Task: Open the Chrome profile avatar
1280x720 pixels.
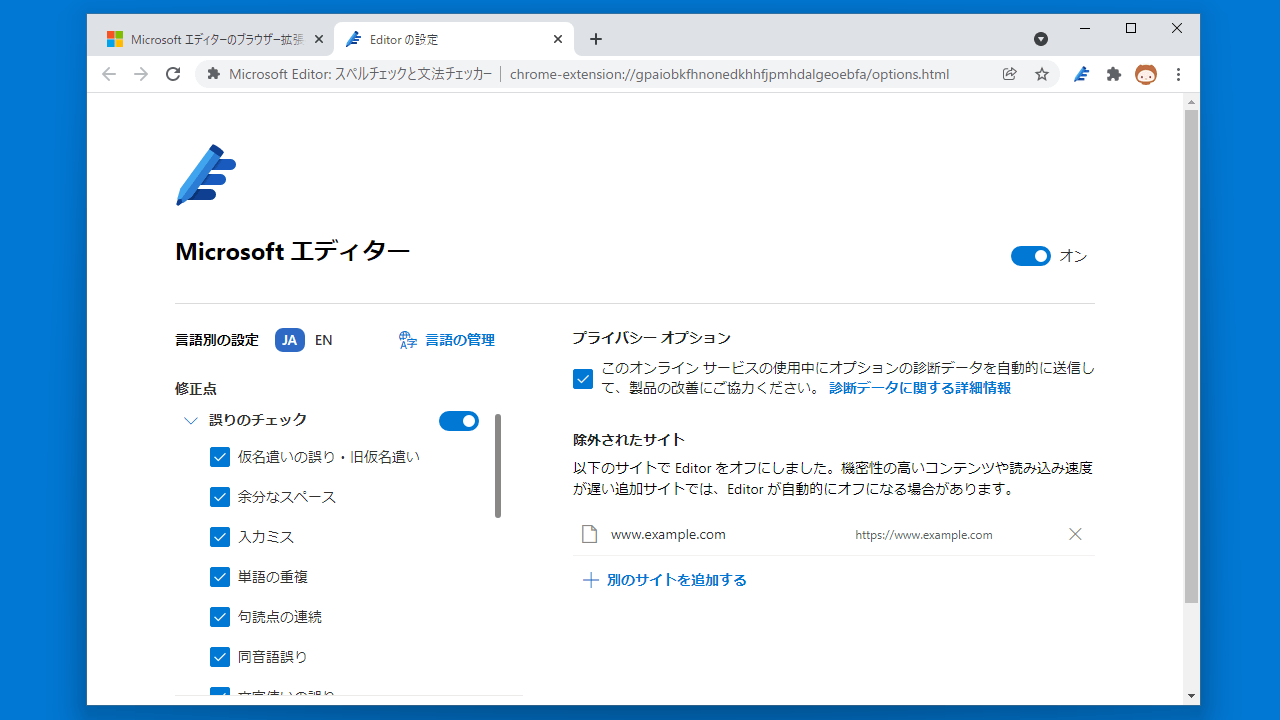Action: [1146, 74]
